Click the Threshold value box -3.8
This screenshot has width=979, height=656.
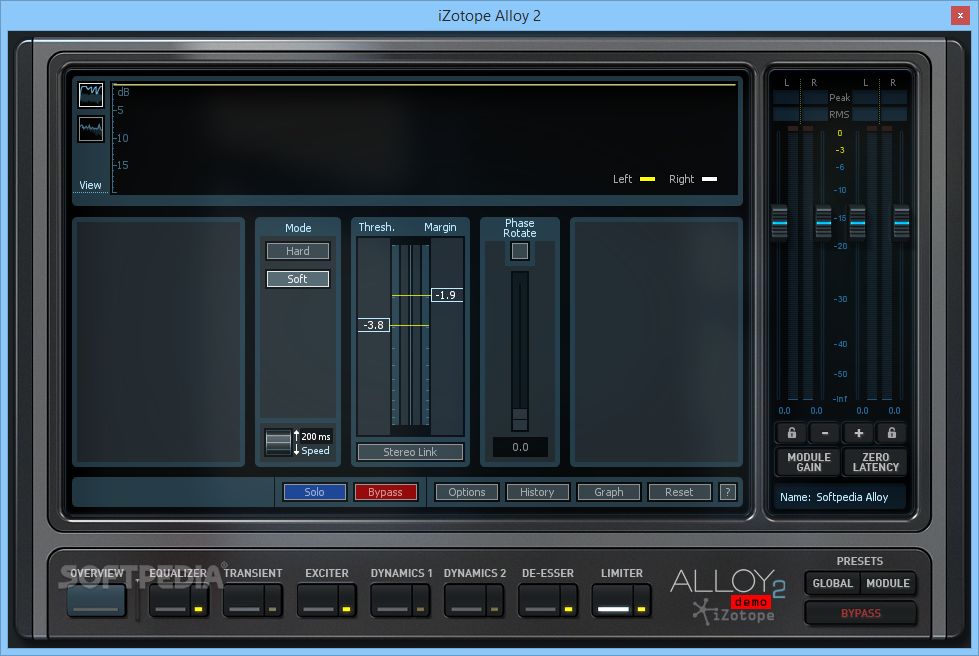[x=373, y=325]
